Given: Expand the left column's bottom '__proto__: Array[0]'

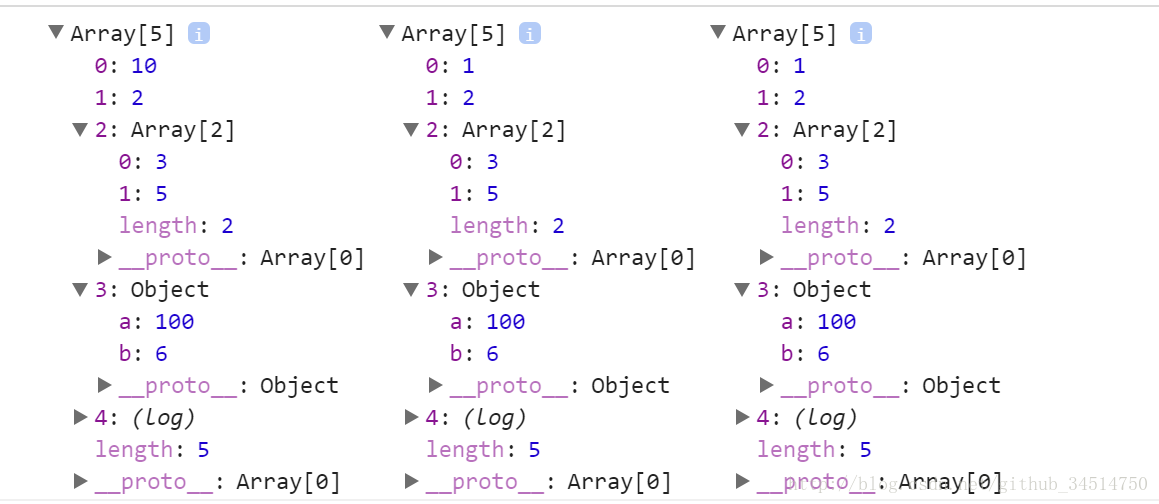Looking at the screenshot, I should pyautogui.click(x=81, y=481).
